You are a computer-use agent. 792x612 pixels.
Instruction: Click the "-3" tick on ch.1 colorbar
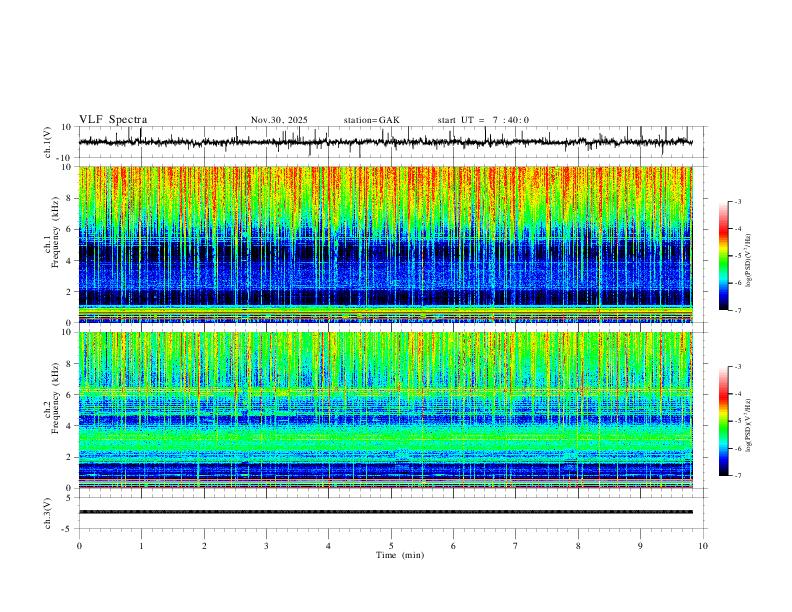(x=737, y=201)
